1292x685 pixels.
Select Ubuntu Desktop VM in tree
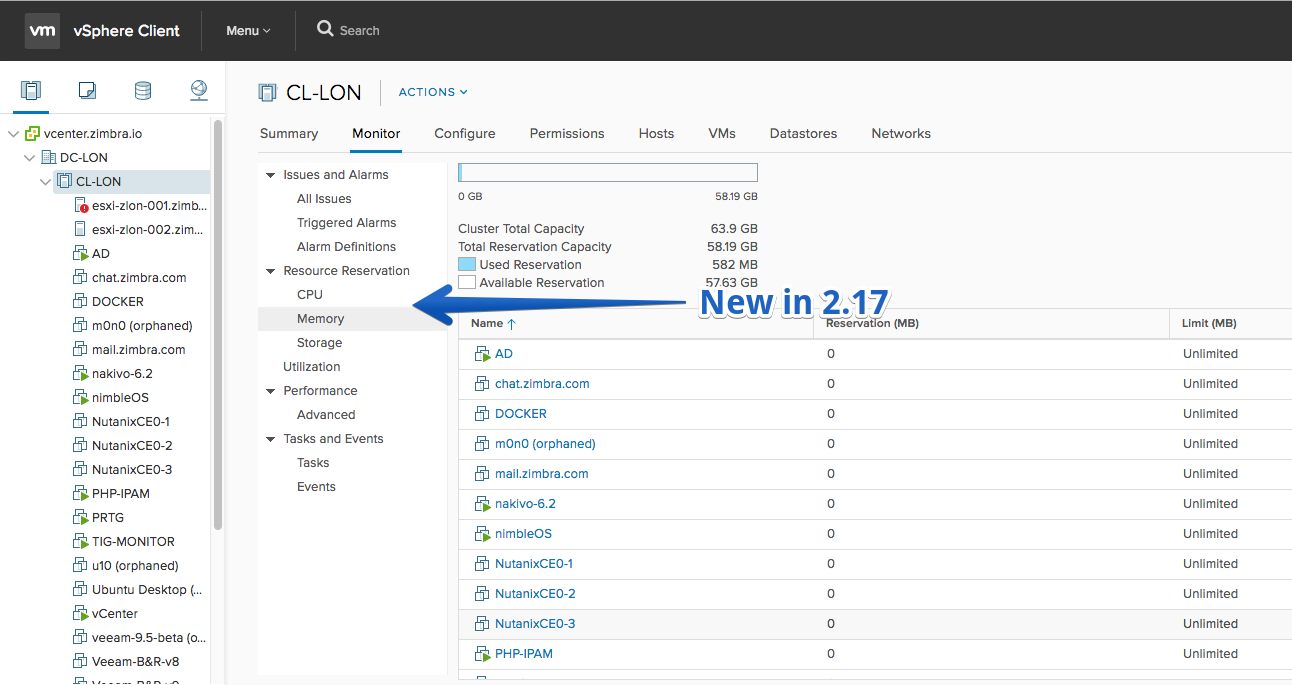pyautogui.click(x=147, y=590)
